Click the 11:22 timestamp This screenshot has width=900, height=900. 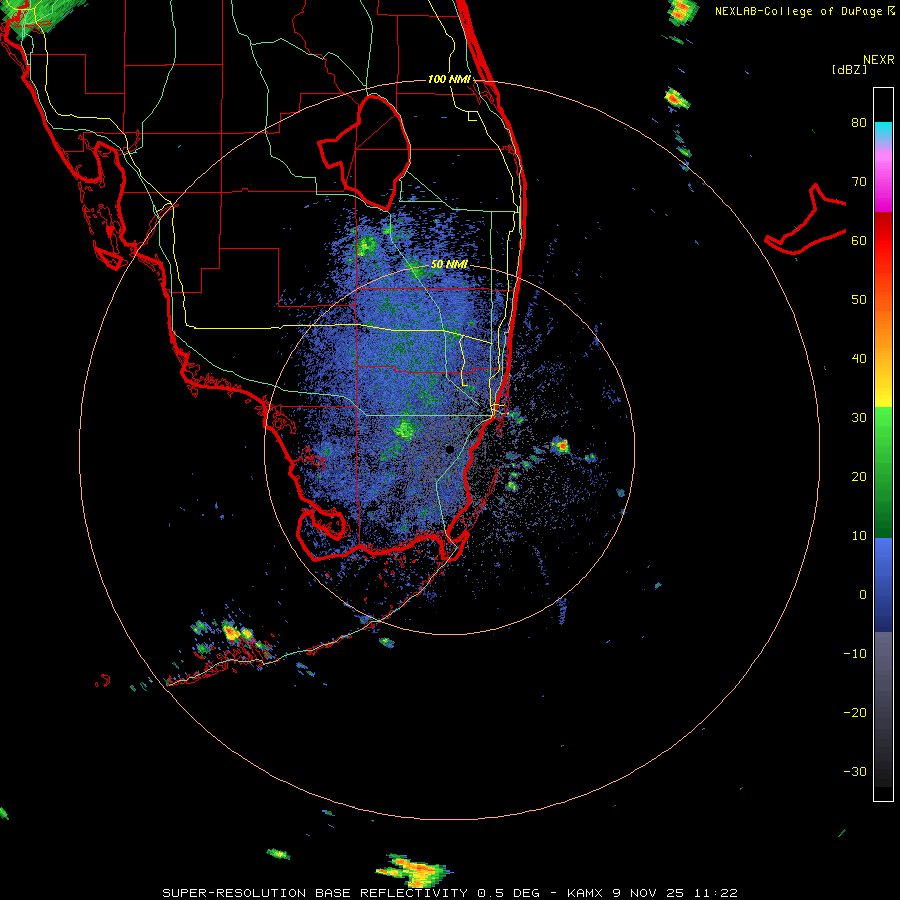pyautogui.click(x=715, y=893)
